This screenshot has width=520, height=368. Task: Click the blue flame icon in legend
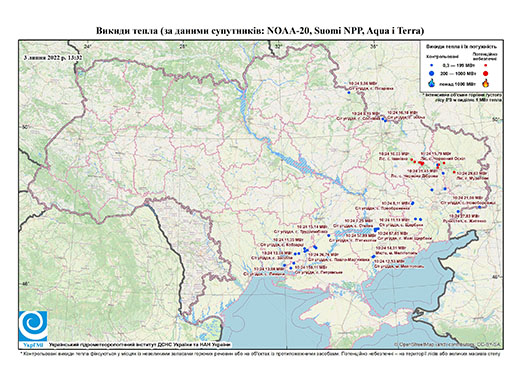click(x=432, y=83)
